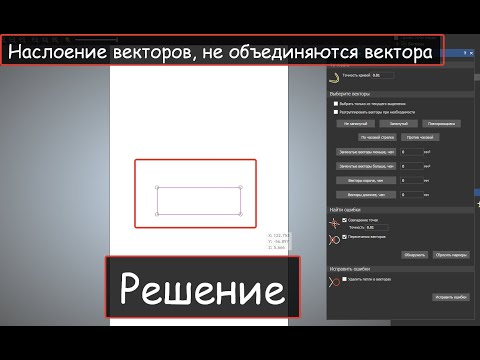Click the curve tolerance input field
The height and width of the screenshot is (360, 480).
coord(383,75)
